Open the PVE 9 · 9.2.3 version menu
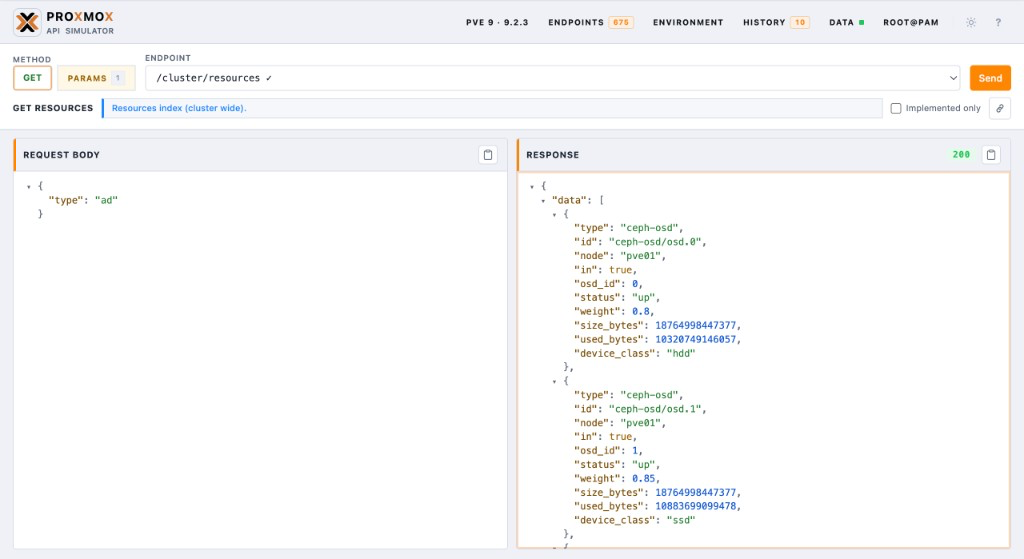This screenshot has width=1024, height=559. point(497,22)
